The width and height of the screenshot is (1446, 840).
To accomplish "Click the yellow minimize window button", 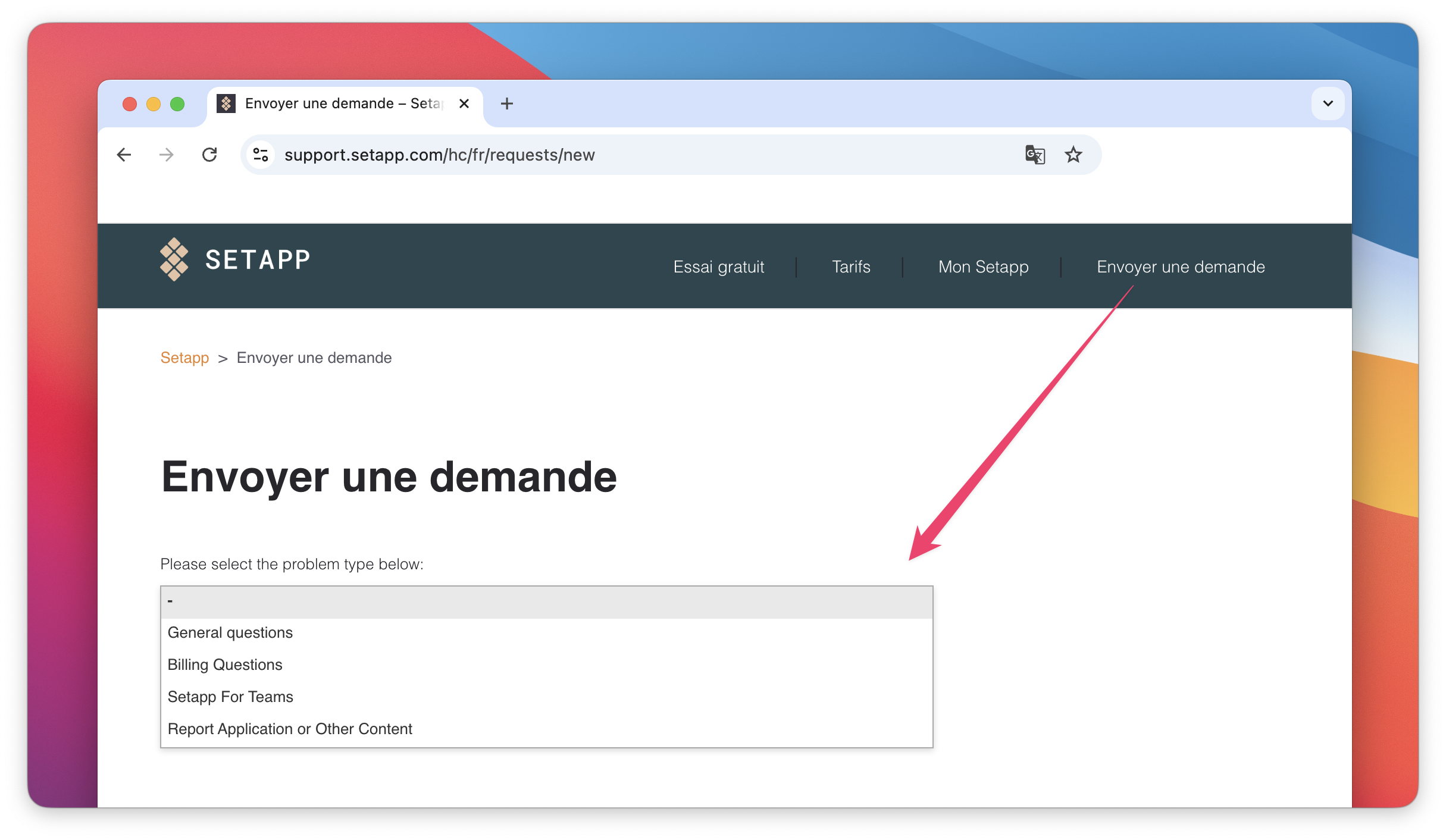I will 154,104.
